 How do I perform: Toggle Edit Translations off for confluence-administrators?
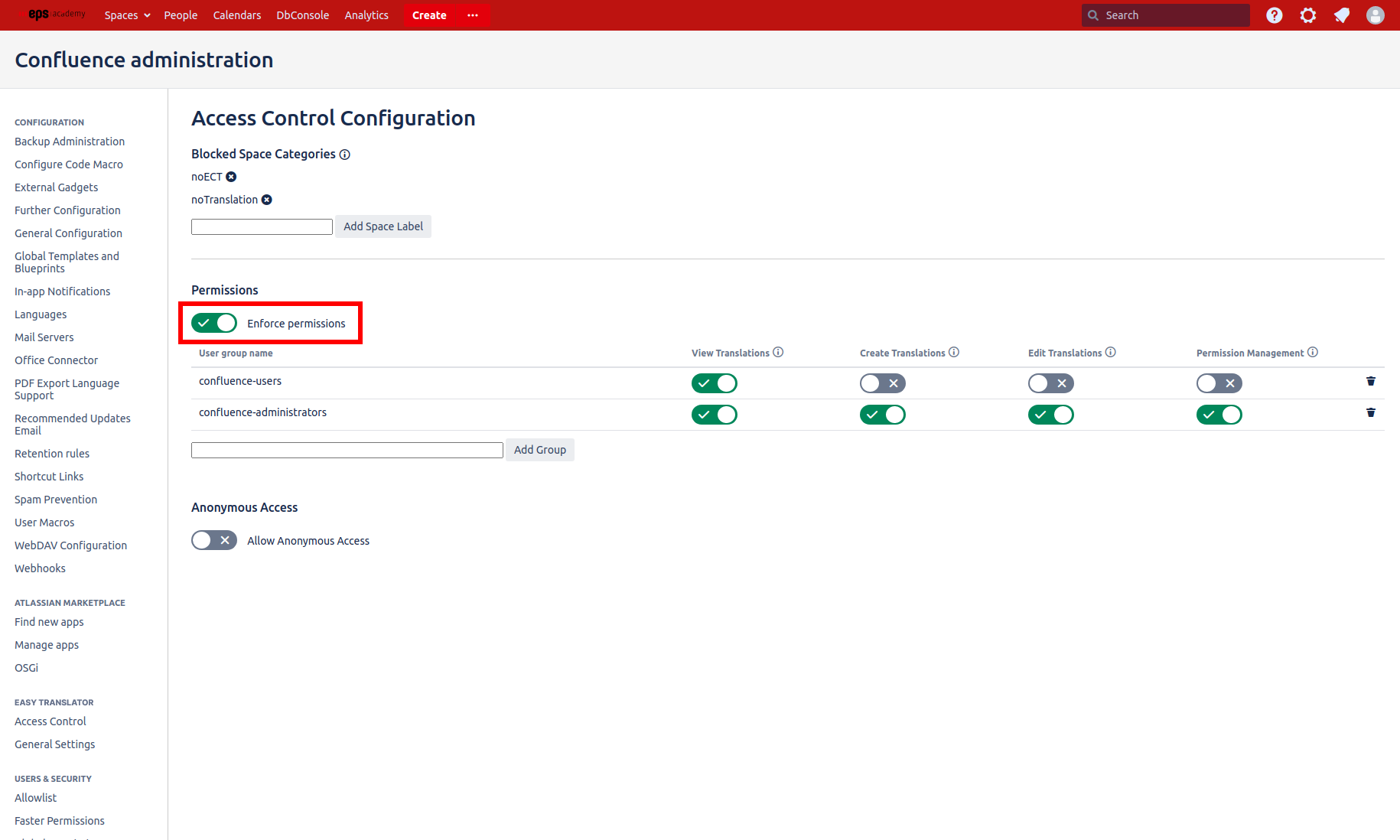pos(1050,415)
